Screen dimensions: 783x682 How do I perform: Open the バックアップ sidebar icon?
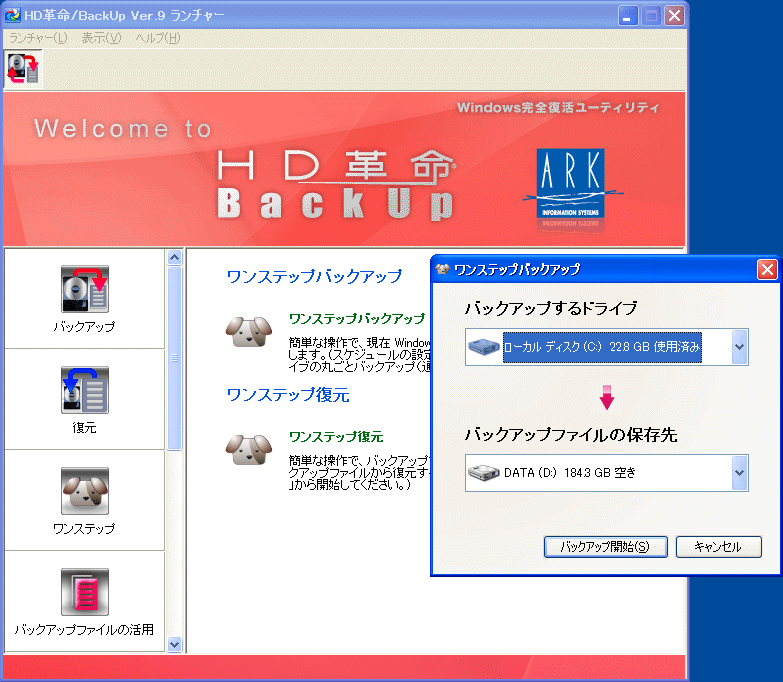pos(85,289)
